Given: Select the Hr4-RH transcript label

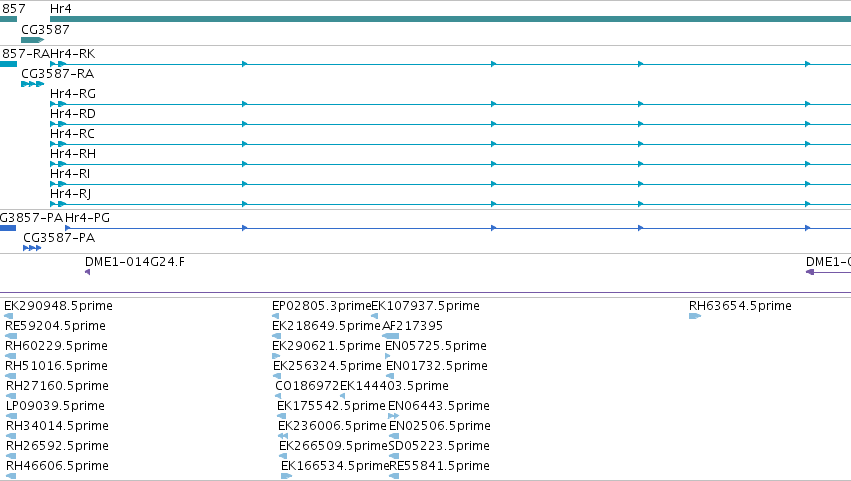Looking at the screenshot, I should (73, 154).
